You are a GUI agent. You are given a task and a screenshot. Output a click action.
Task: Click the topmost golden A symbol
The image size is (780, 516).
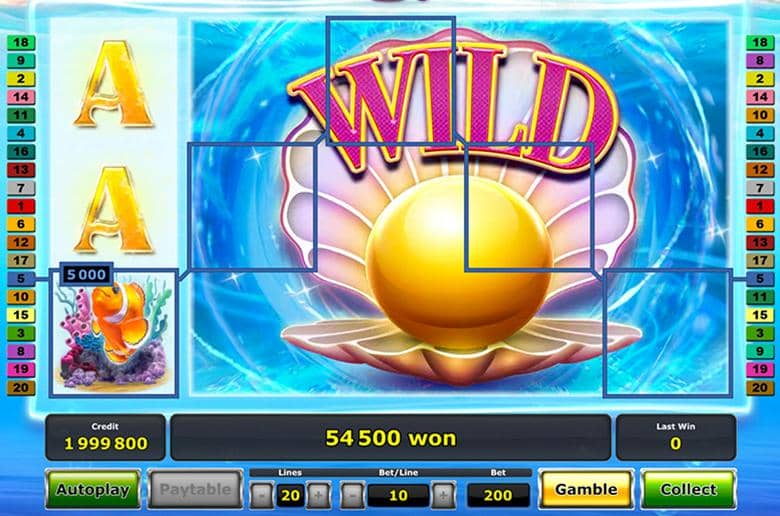[x=114, y=84]
